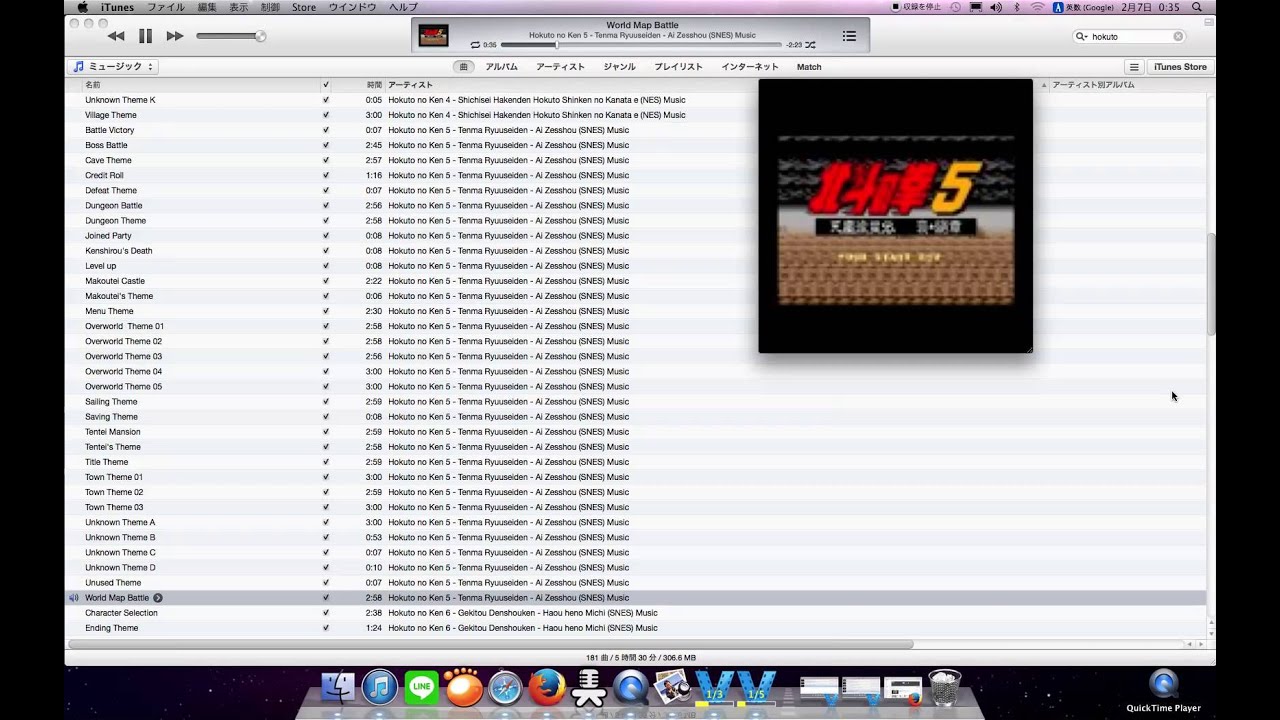Click the horizontal scrollbar below the list
Screen dimensions: 1280x720
(x=490, y=644)
